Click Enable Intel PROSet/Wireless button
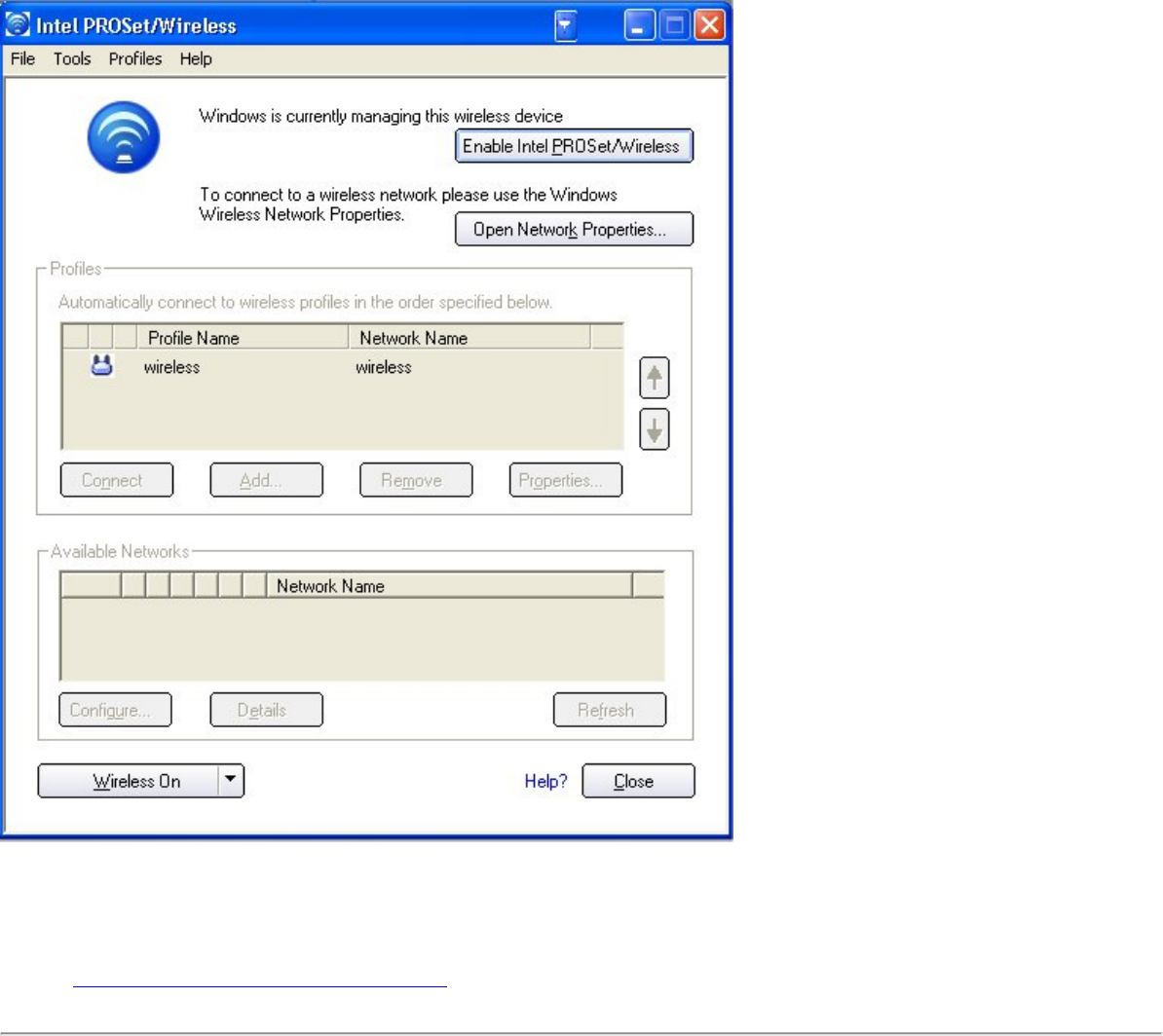Image resolution: width=1163 pixels, height=1036 pixels. pos(574,146)
